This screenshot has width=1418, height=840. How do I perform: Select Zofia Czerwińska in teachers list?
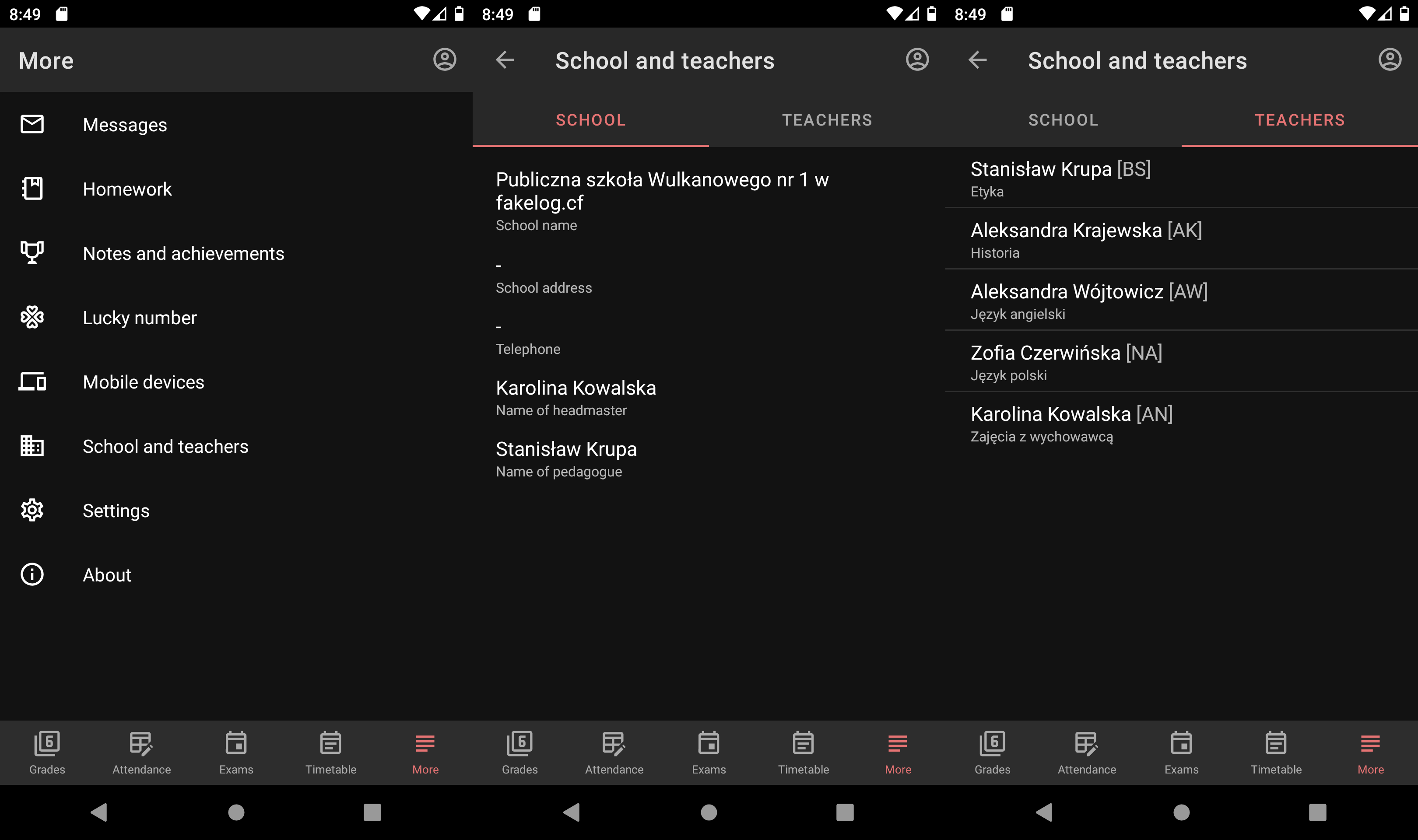pos(1066,362)
